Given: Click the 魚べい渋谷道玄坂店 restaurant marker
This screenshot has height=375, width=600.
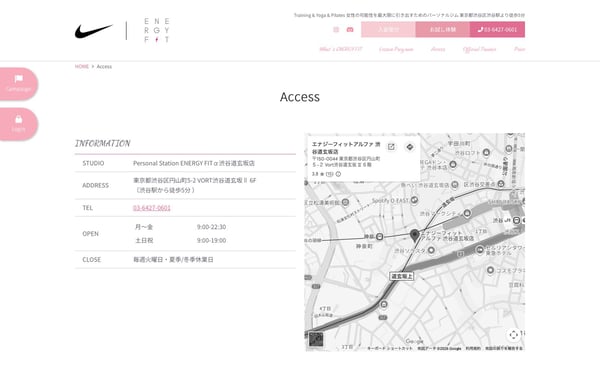Looking at the screenshot, I should click(x=455, y=184).
